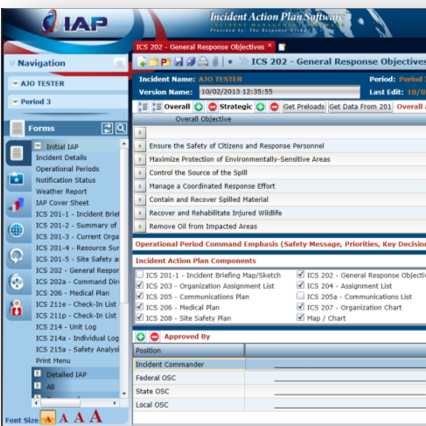Click the open folder icon in toolbar
Viewport: 426px width, 426px height.
click(x=154, y=62)
